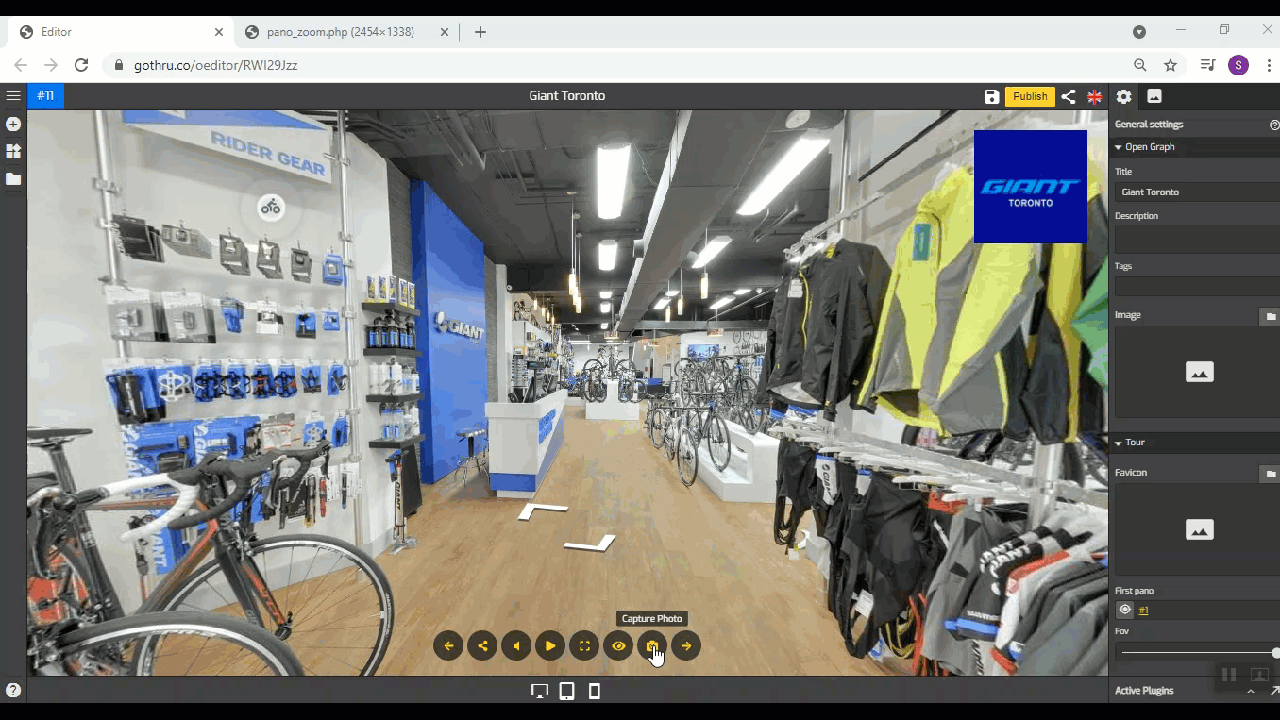Enter fullscreen with the expand button
The width and height of the screenshot is (1280, 720).
point(585,646)
